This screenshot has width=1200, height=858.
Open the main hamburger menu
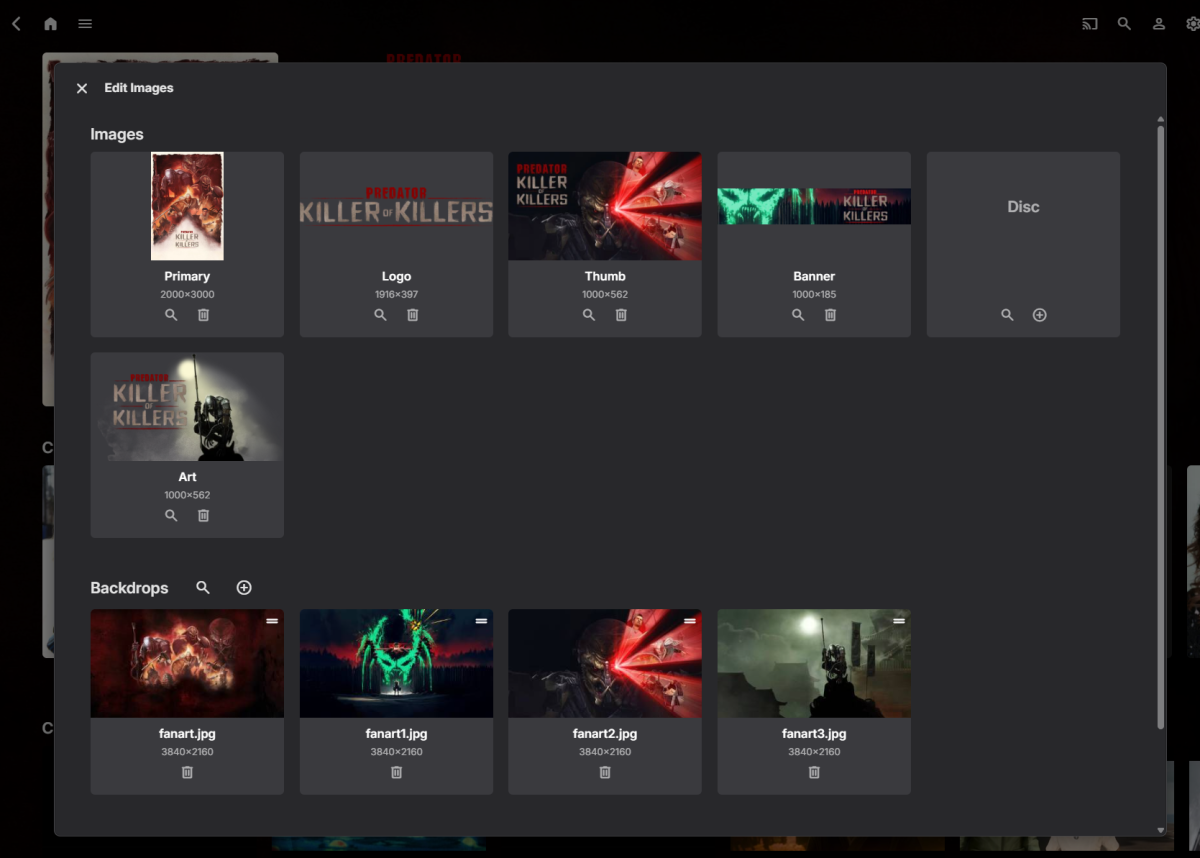(x=85, y=23)
